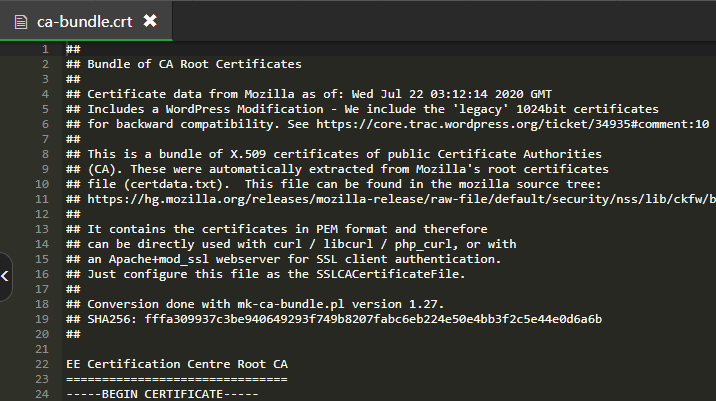Expand the collapsed side panel arrow

5,276
